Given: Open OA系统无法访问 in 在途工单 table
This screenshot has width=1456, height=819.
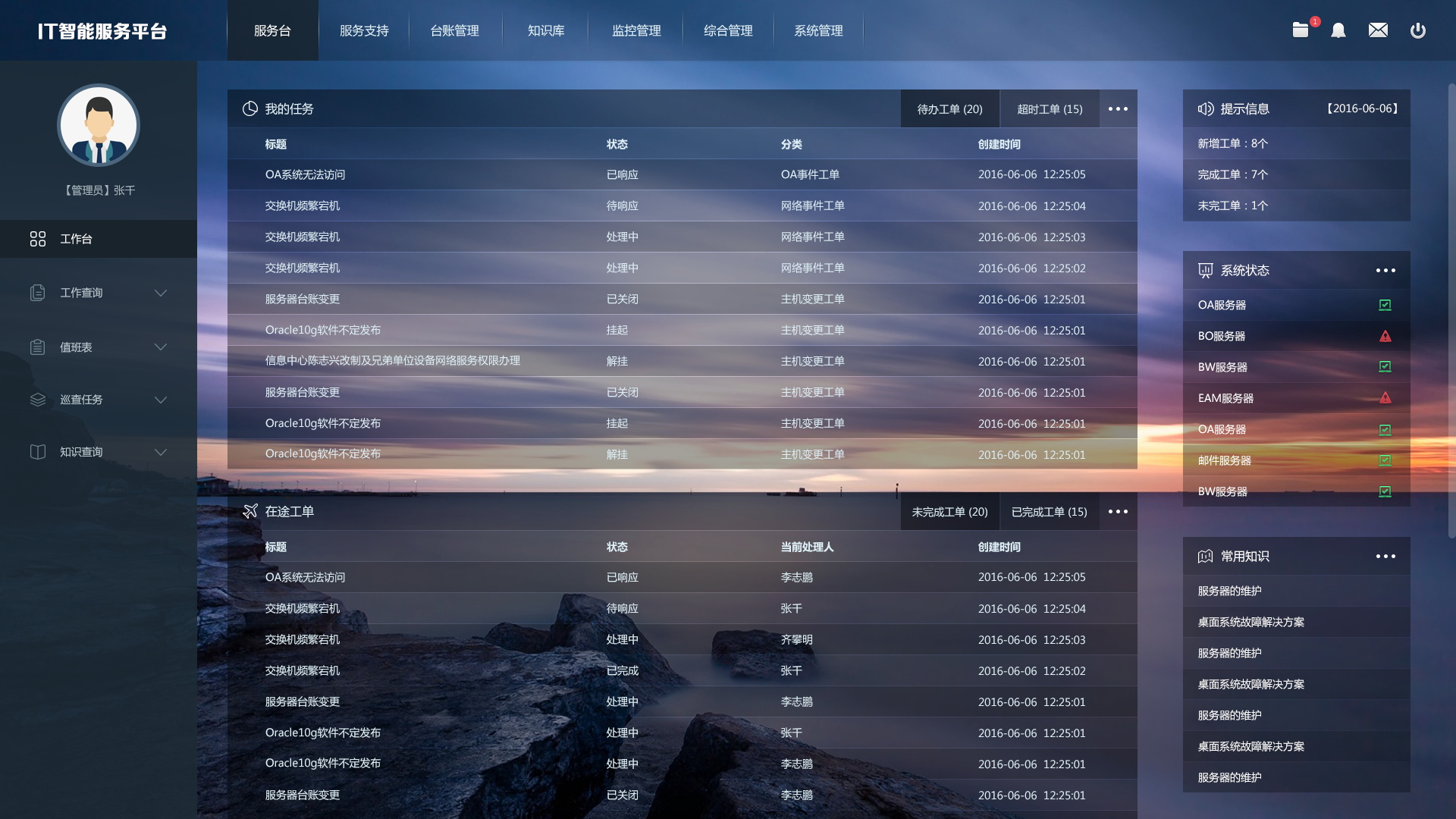Looking at the screenshot, I should click(x=305, y=577).
